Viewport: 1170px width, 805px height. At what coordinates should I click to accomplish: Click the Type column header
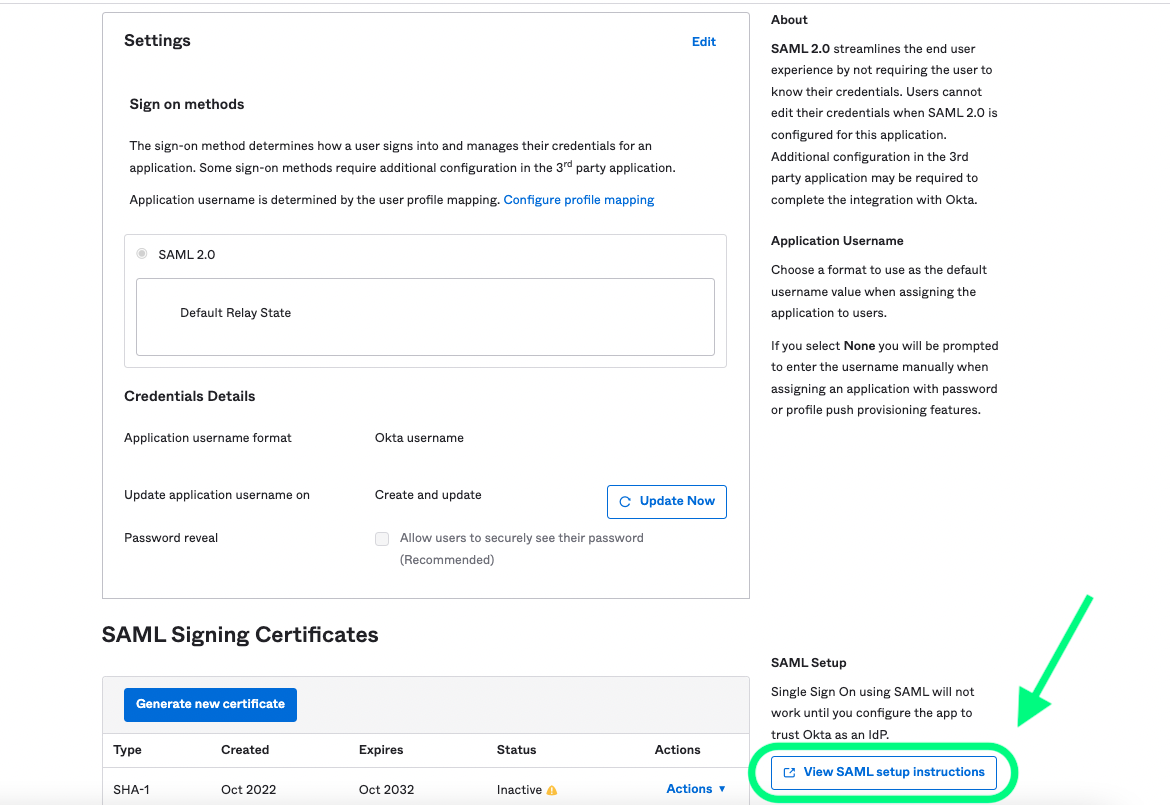click(x=126, y=750)
